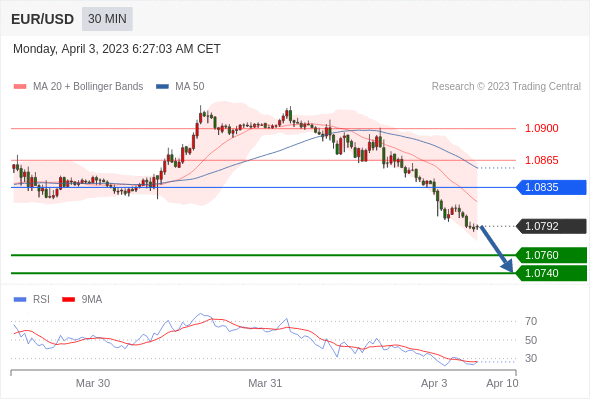Click the RSI 50 level label
Screen dimensions: 590x400
pyautogui.click(x=531, y=340)
